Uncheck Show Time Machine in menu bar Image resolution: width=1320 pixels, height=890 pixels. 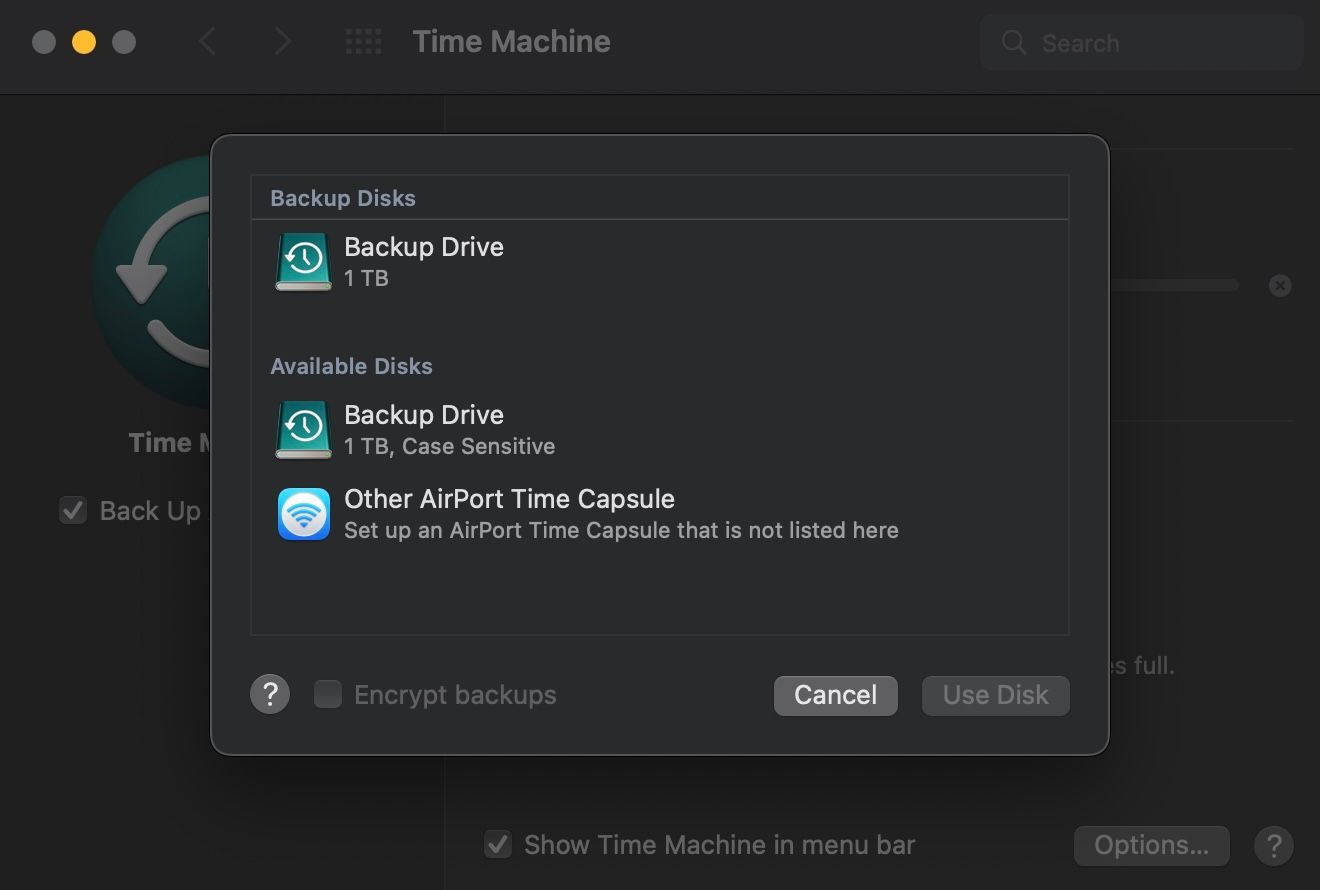click(498, 845)
